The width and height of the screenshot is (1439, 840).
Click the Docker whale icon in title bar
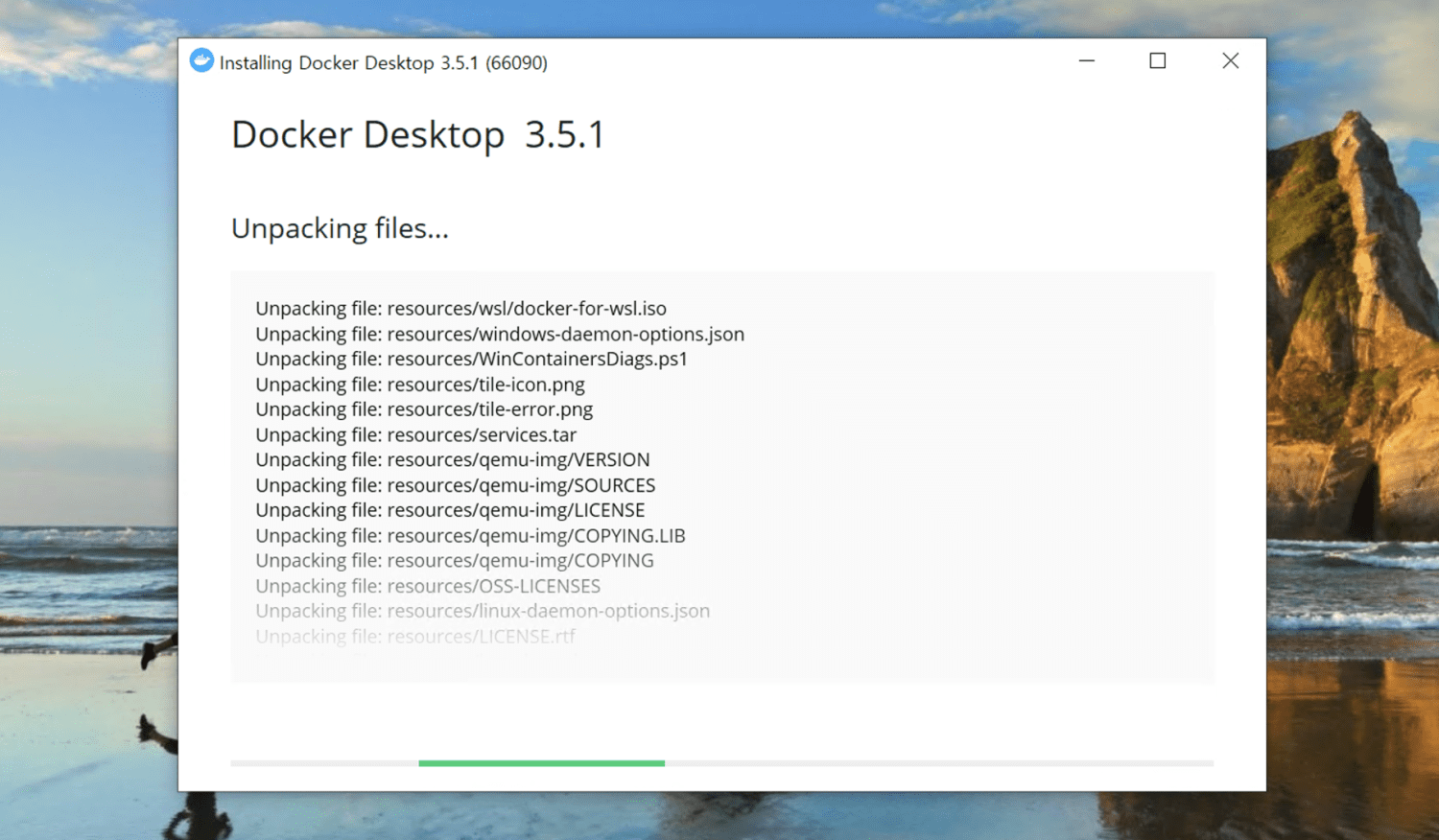[x=201, y=61]
